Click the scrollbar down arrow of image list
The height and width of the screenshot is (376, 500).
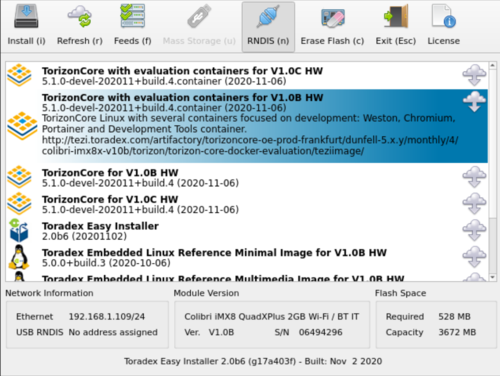point(492,277)
